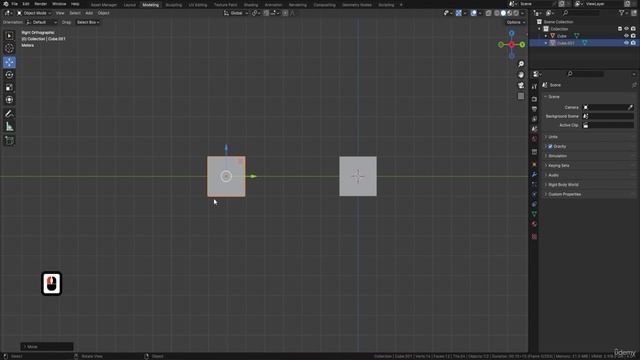Switch to wireframe viewport shading

coord(497,13)
